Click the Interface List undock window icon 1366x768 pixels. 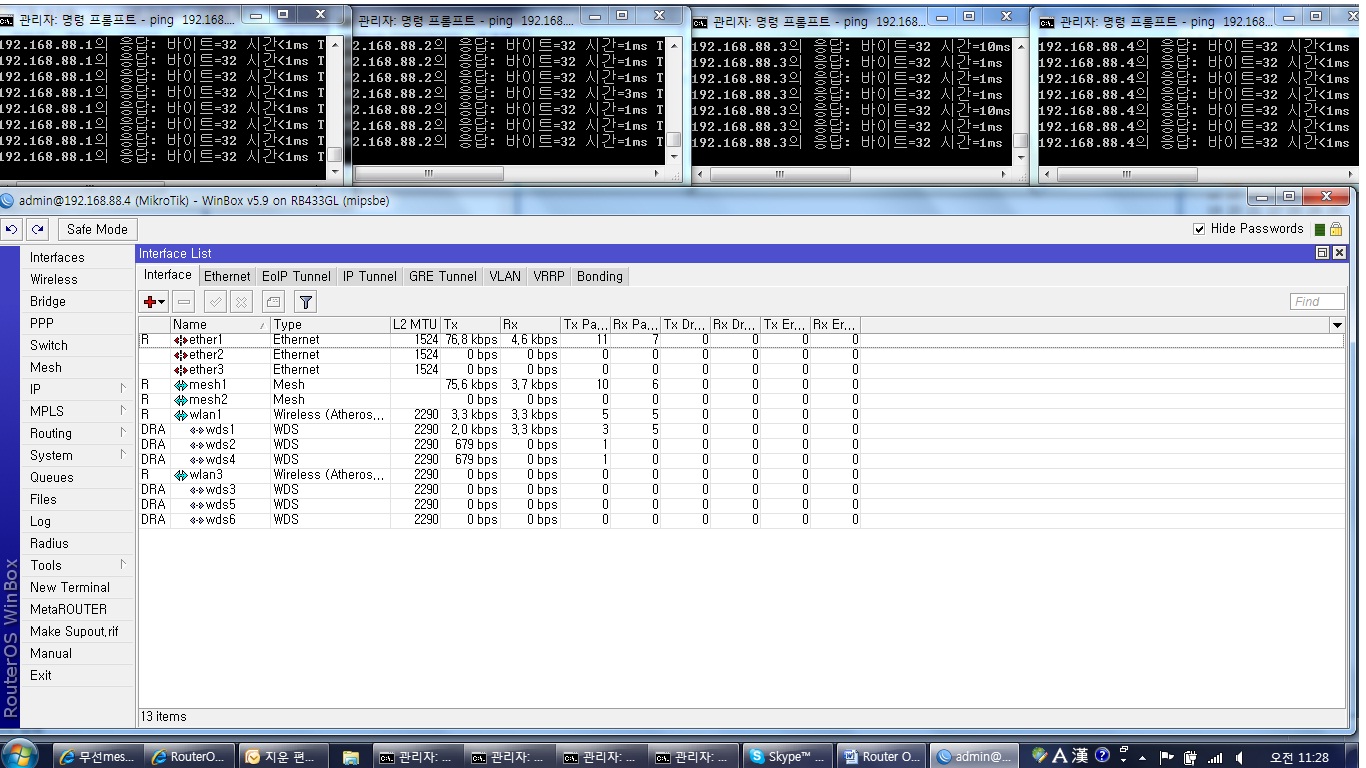(1323, 253)
